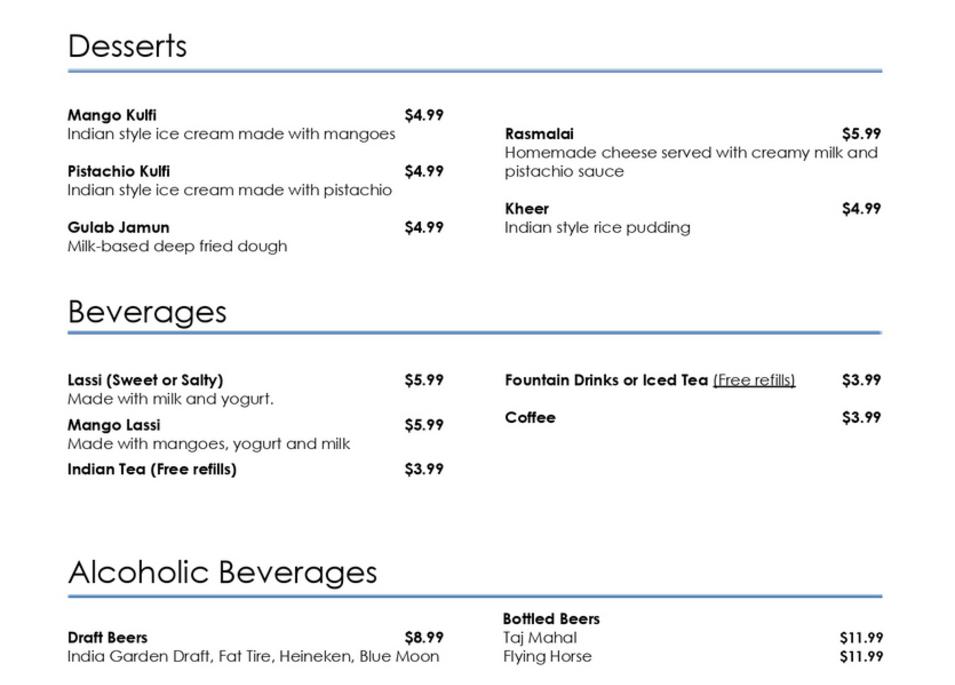Image resolution: width=955 pixels, height=685 pixels.
Task: Click the Beverages section heading
Action: (147, 312)
